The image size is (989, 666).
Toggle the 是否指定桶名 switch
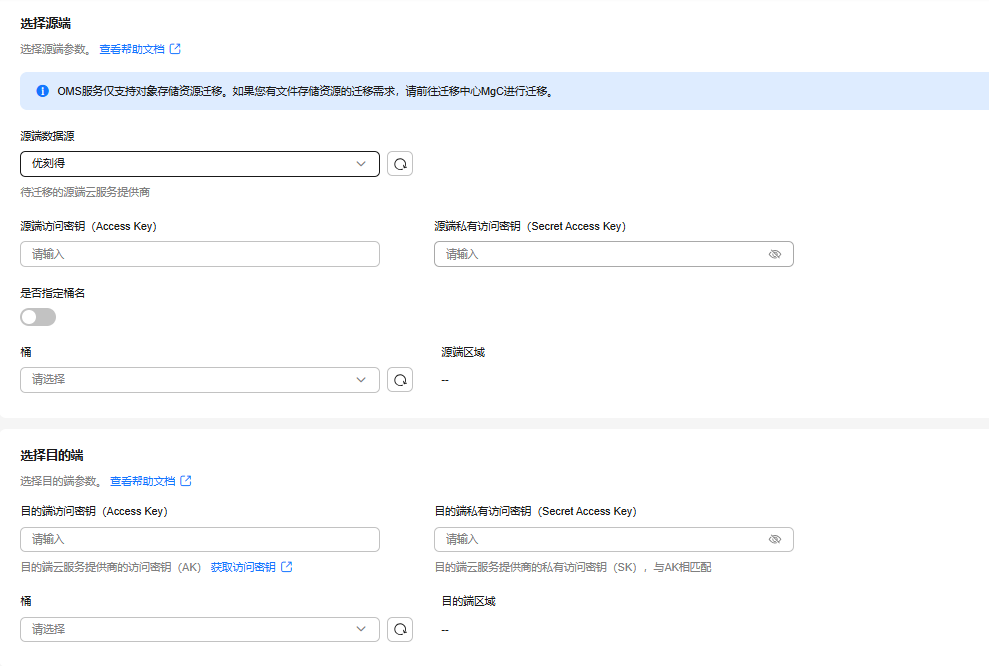tap(38, 317)
